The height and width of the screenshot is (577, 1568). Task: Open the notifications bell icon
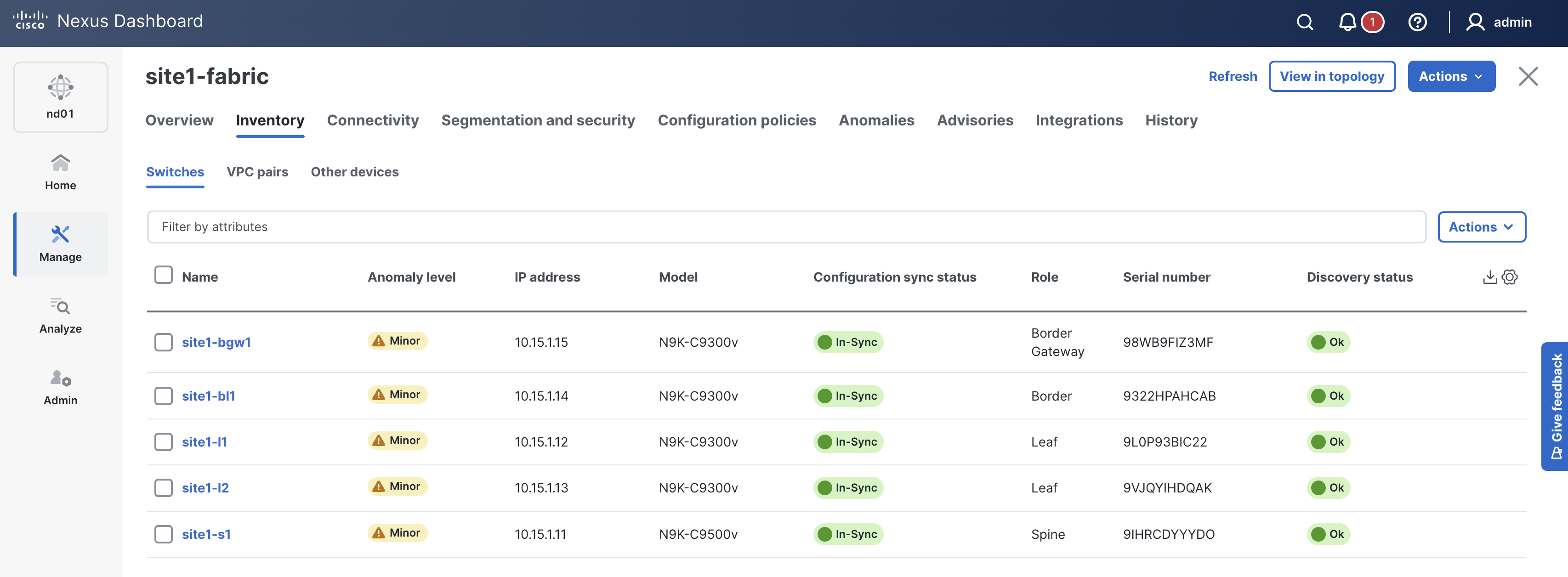[1347, 23]
